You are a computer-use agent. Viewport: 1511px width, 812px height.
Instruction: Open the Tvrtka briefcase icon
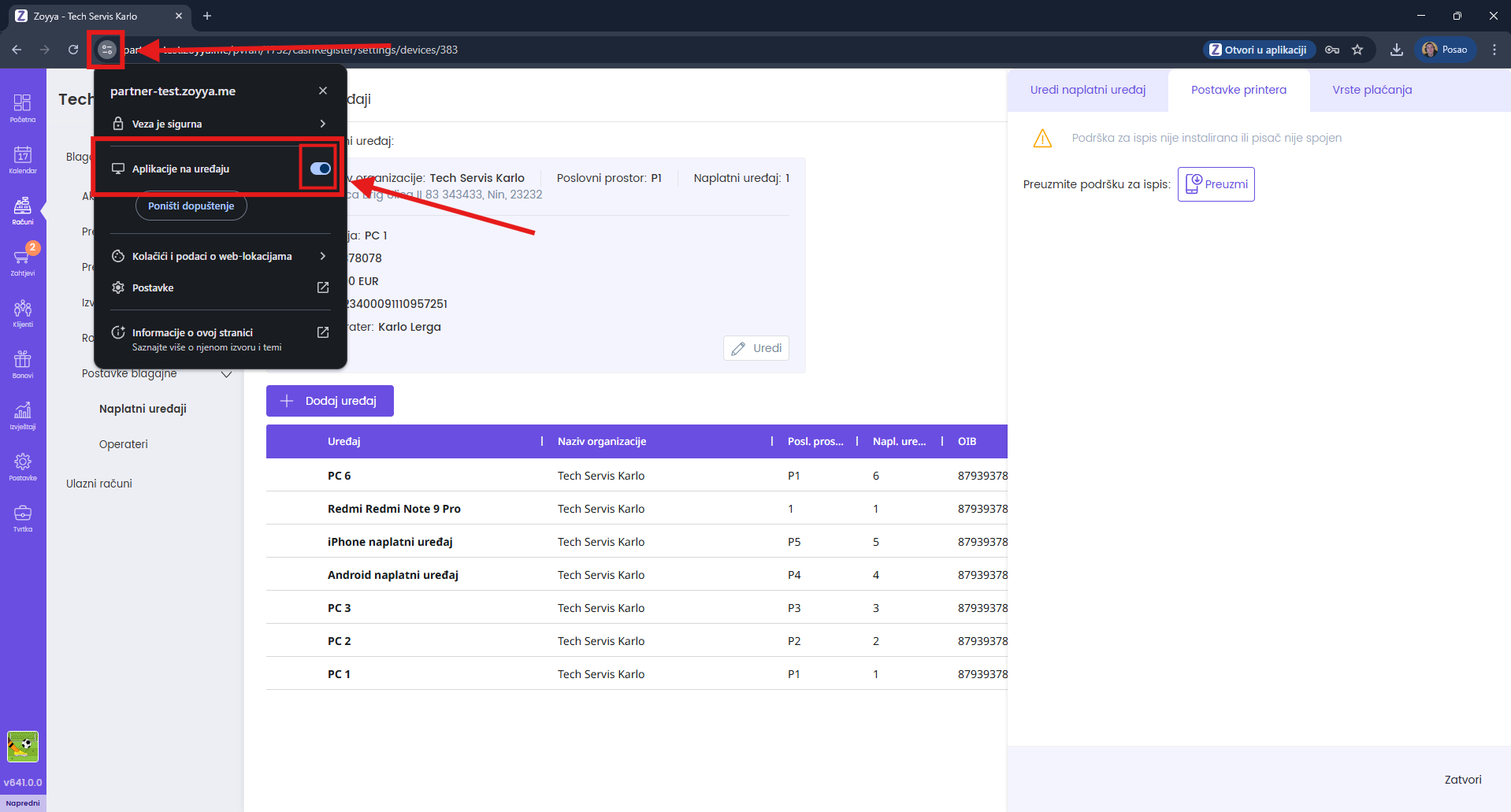[23, 517]
